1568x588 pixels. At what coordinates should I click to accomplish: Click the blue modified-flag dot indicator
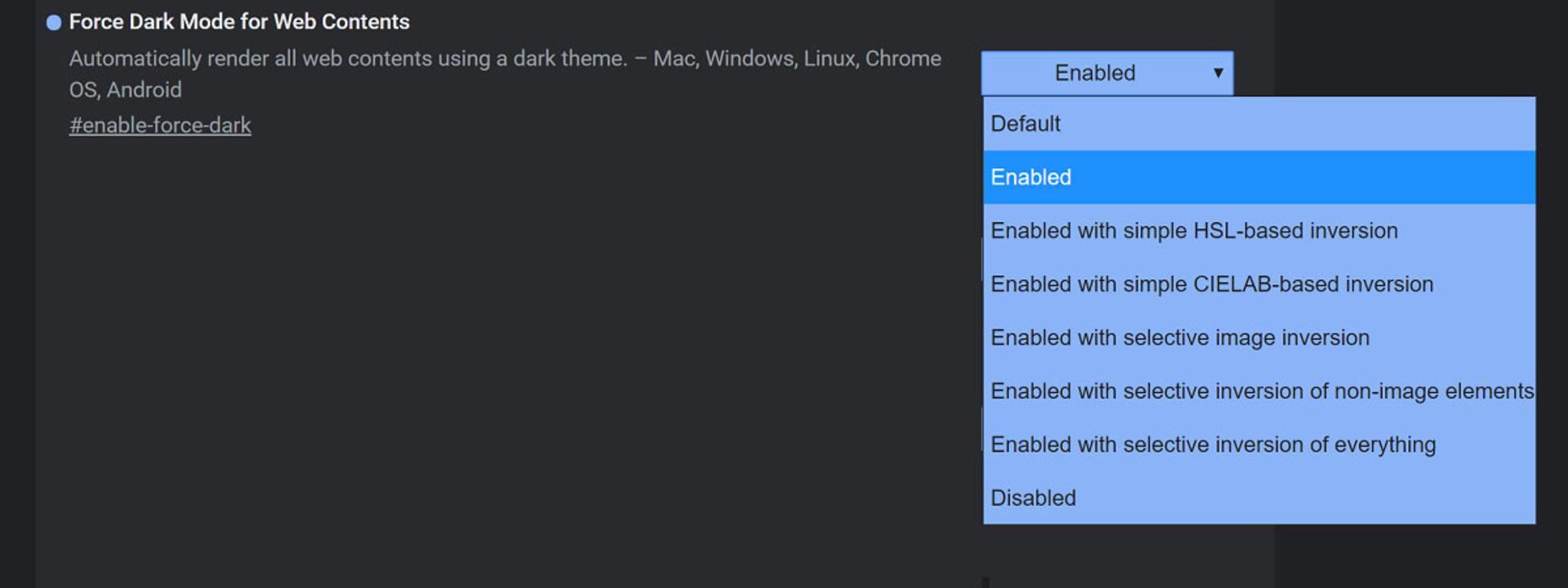(54, 23)
